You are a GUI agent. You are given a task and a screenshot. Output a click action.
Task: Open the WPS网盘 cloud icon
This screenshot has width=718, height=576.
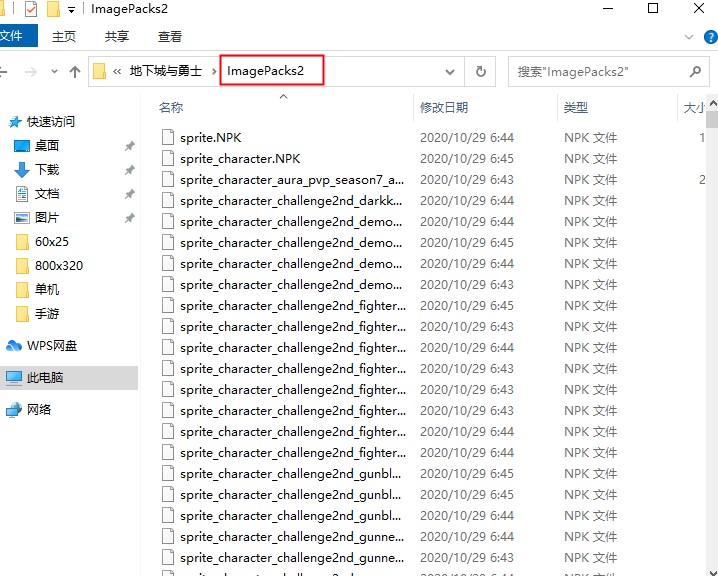click(14, 346)
